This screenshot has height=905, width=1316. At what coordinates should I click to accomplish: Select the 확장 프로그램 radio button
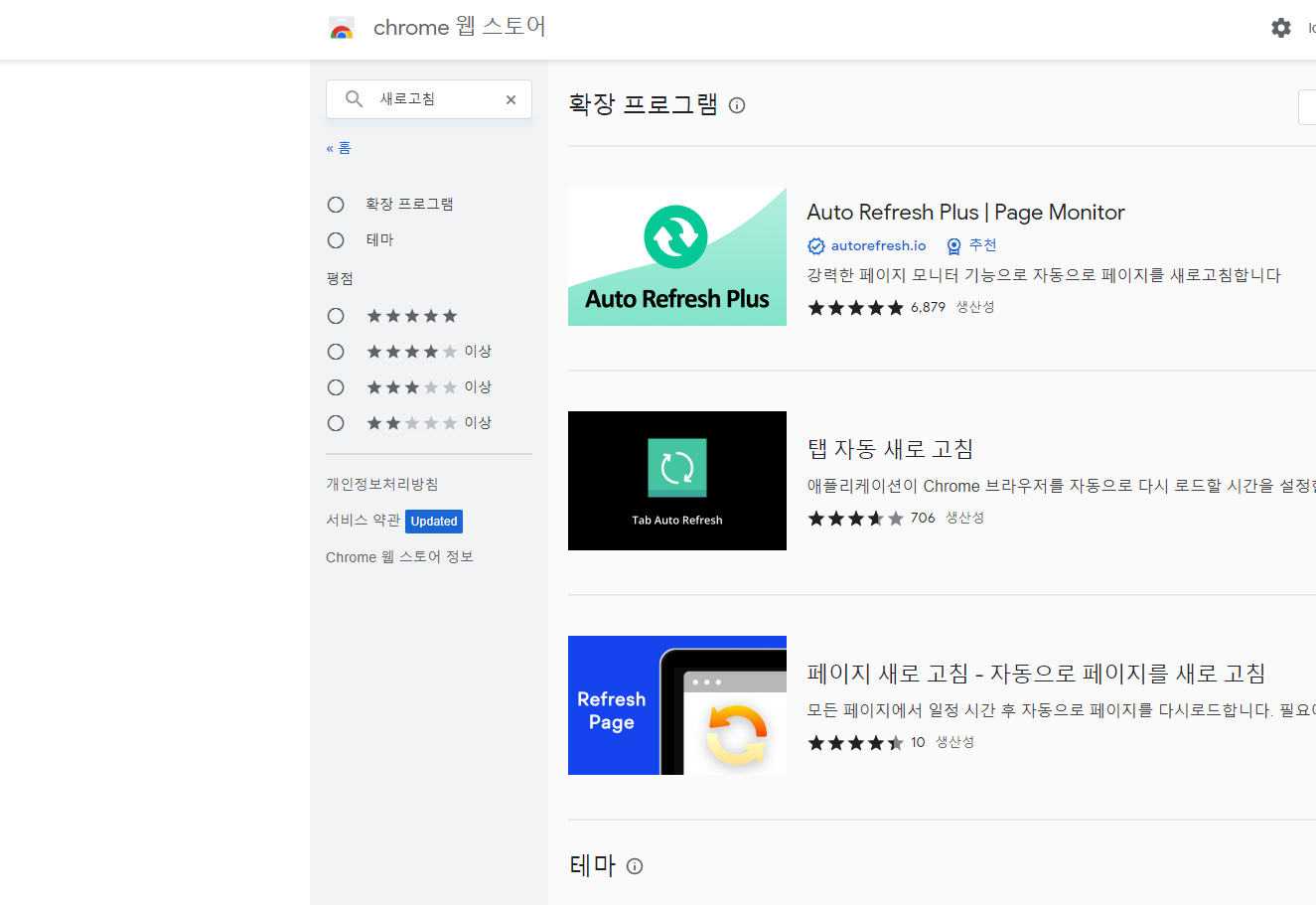pos(336,205)
